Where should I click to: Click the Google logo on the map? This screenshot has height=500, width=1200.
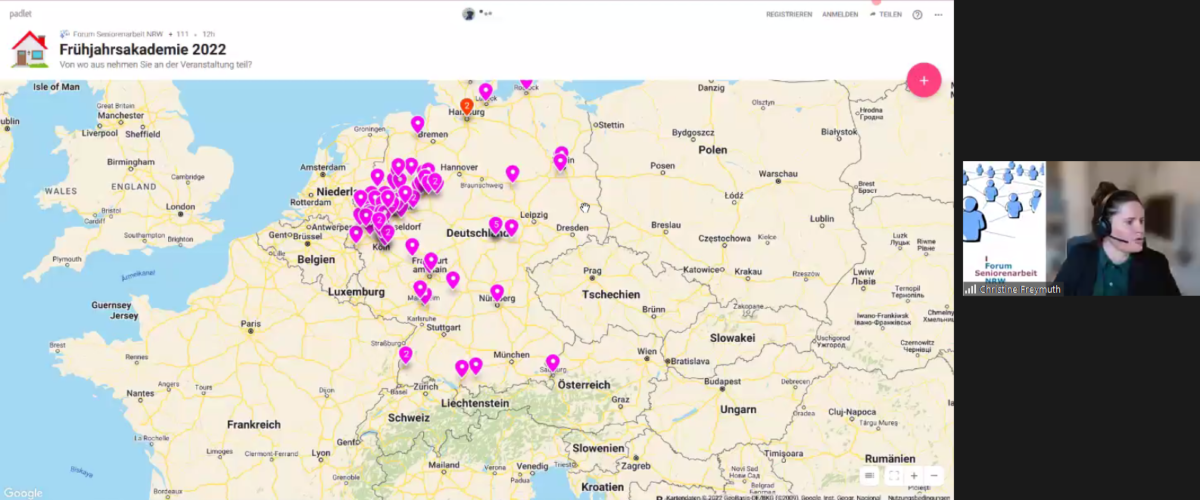pyautogui.click(x=22, y=492)
